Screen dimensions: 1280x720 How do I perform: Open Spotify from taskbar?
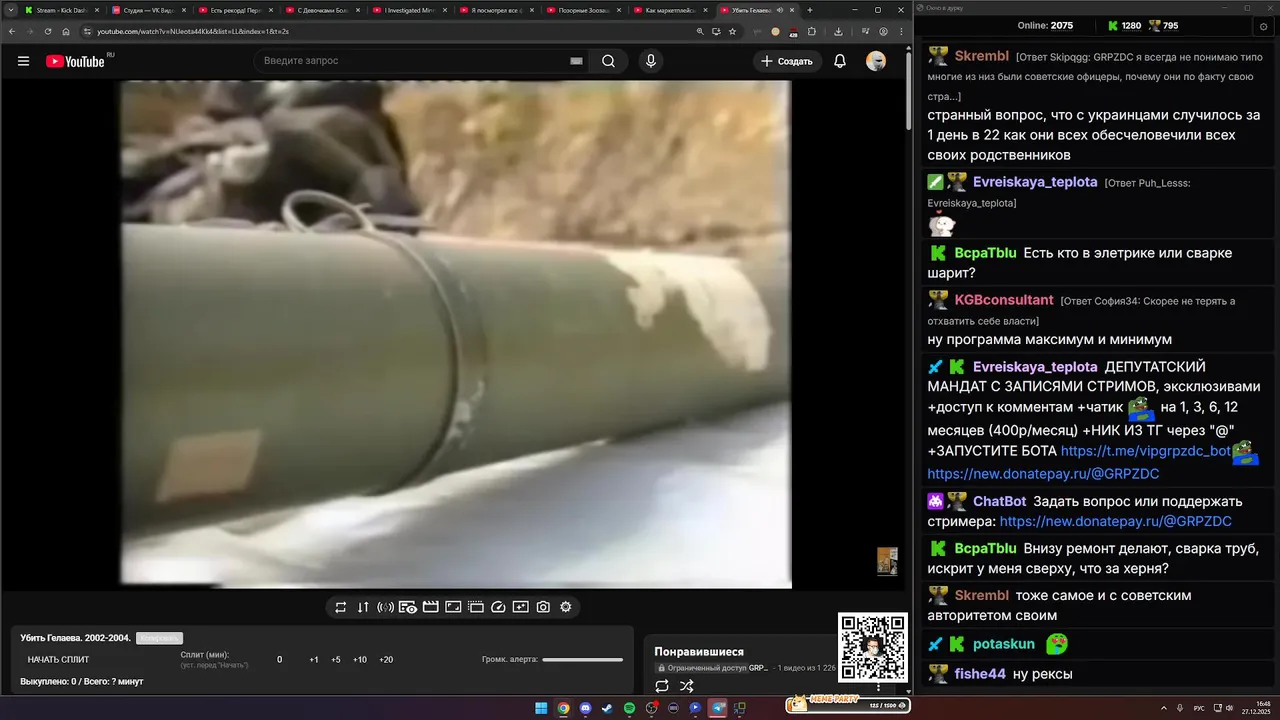point(629,708)
